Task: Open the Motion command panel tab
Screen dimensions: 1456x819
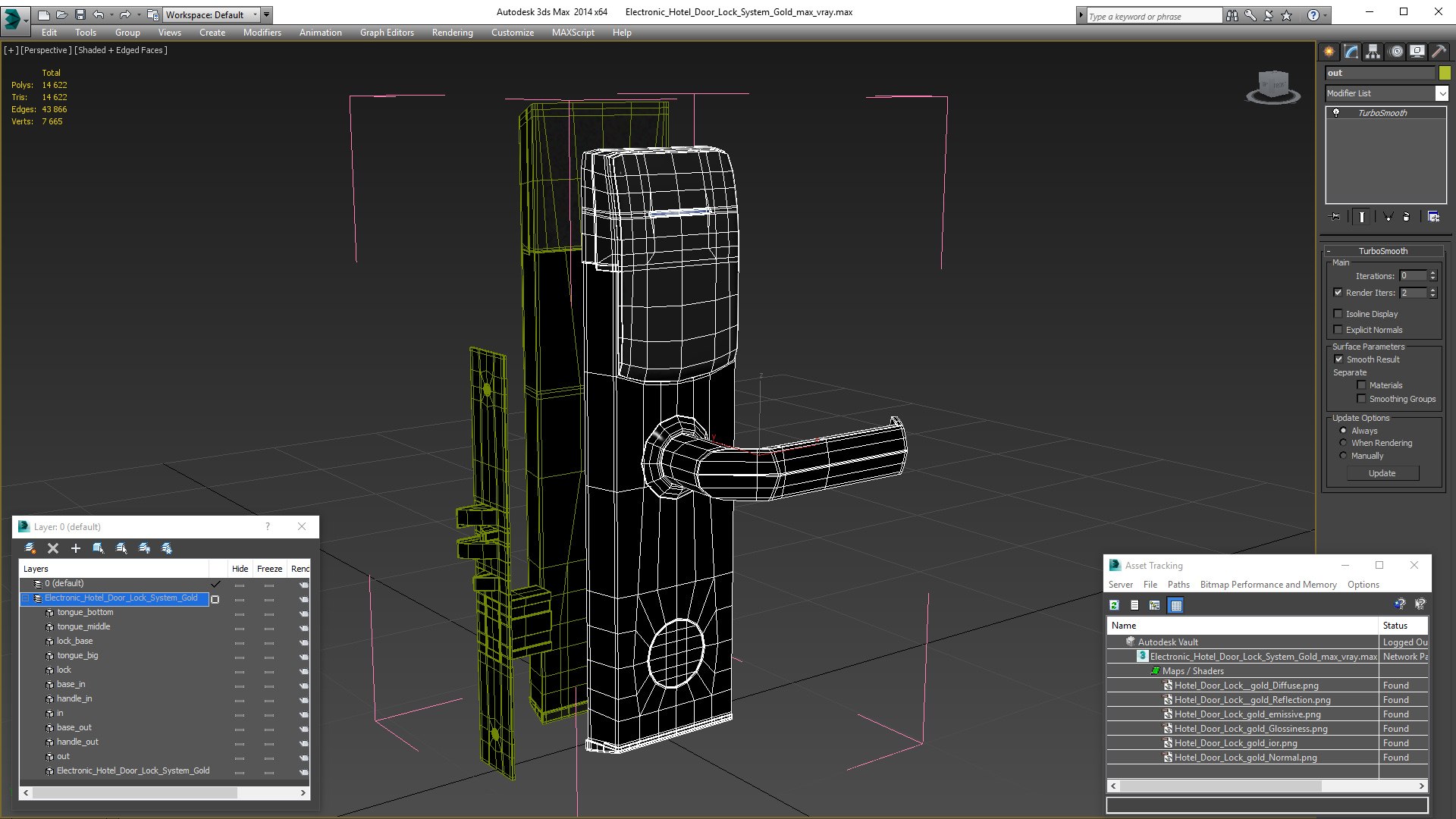Action: pos(1395,52)
